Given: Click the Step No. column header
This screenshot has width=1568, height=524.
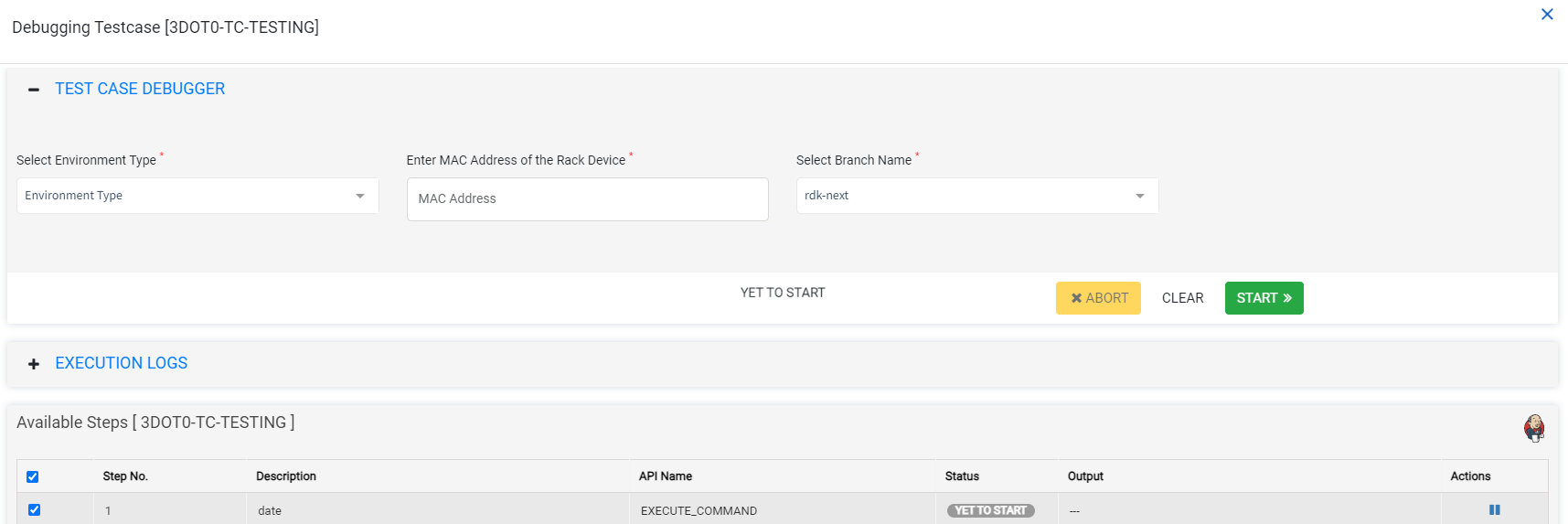Looking at the screenshot, I should tap(125, 476).
